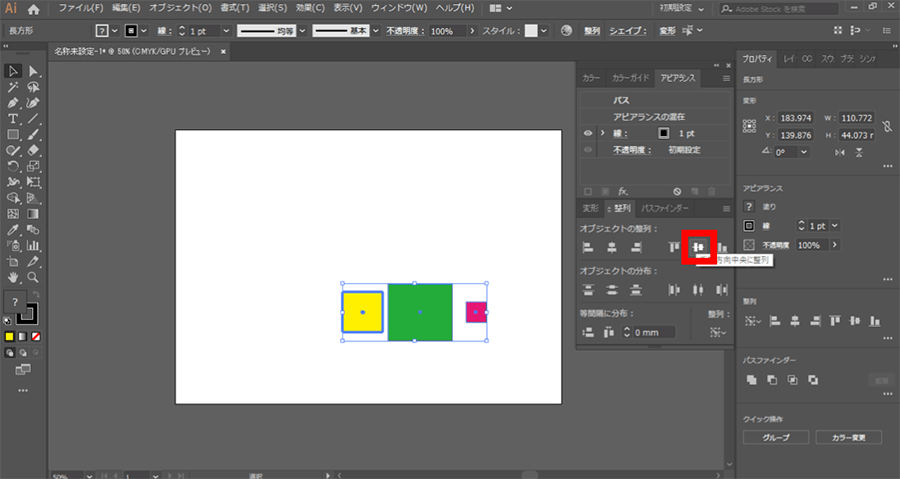Toggle visibility eye of 線 appearance row
The image size is (900, 479).
[588, 133]
